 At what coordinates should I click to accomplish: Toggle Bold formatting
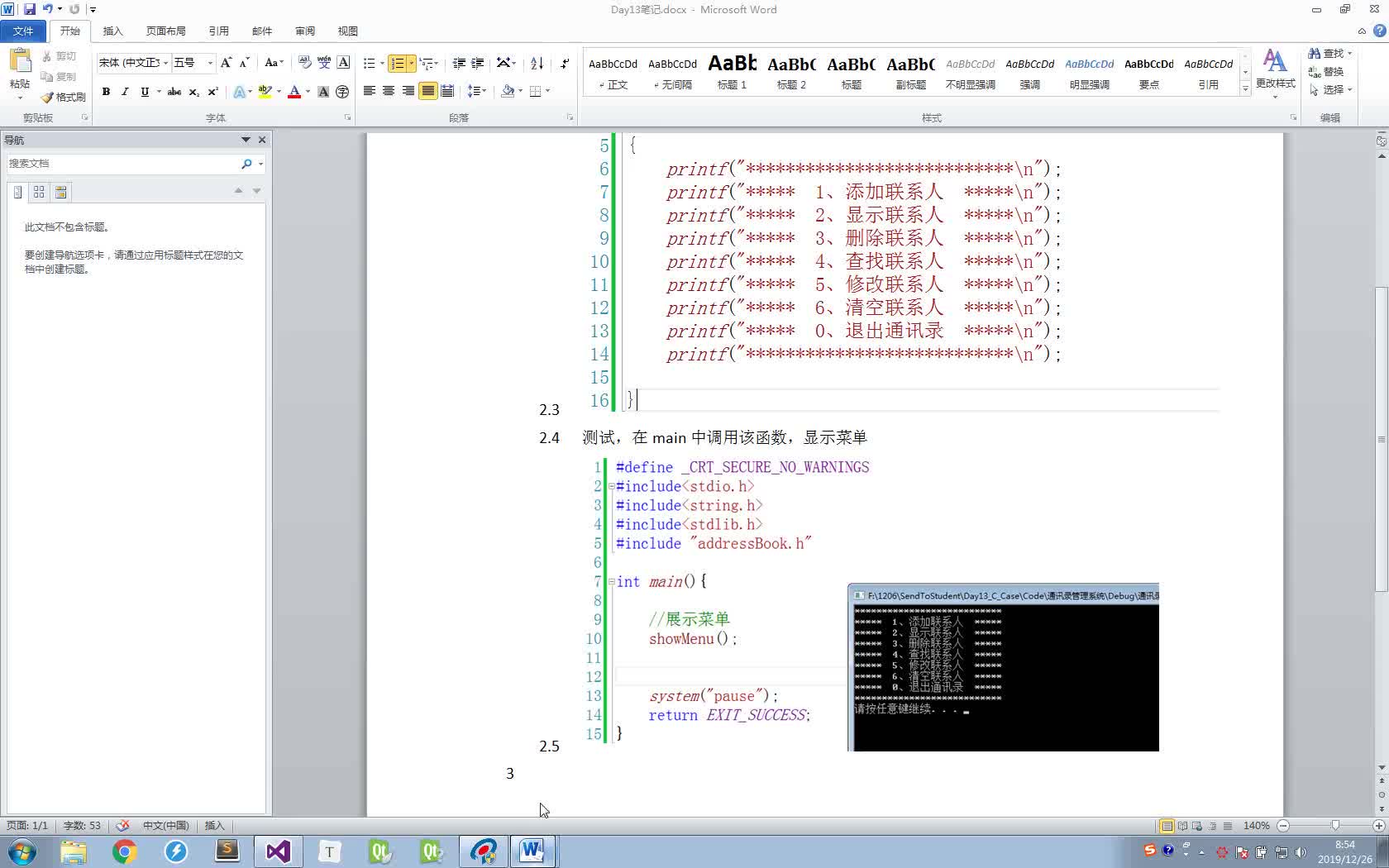coord(106,91)
